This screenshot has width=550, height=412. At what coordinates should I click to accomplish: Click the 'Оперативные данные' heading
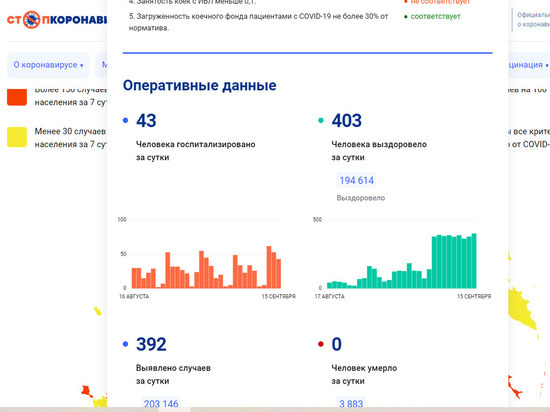point(200,85)
